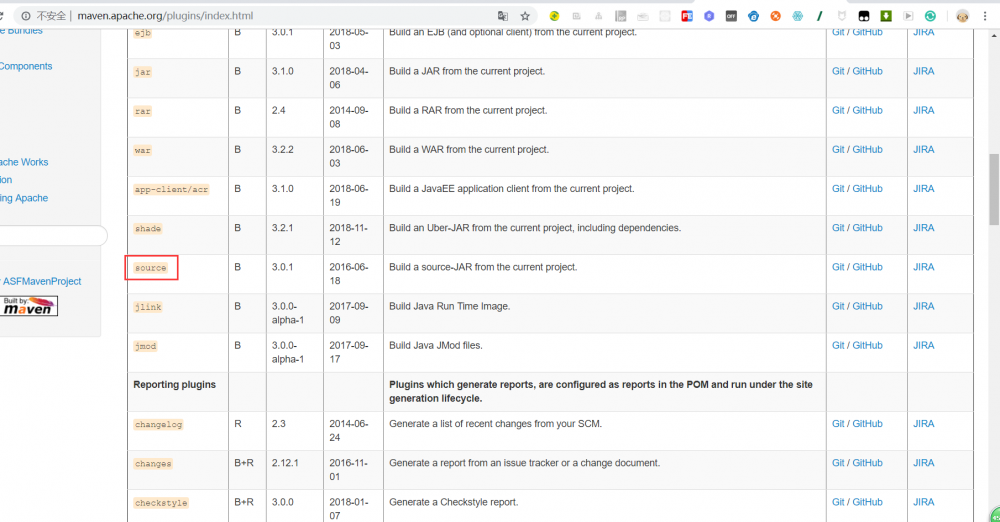Viewport: 1000px width, 522px height.
Task: Open the 'ing Apache' sidebar link
Action: [24, 198]
